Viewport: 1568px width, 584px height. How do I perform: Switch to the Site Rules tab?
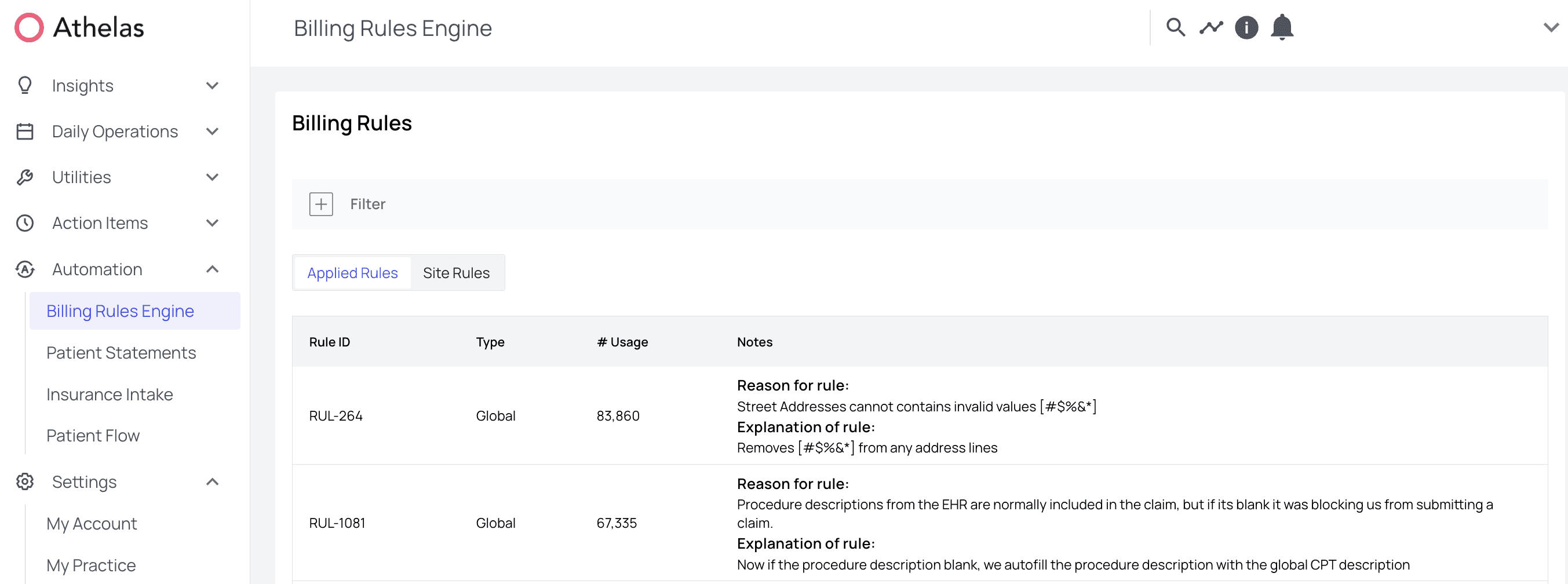pos(456,273)
